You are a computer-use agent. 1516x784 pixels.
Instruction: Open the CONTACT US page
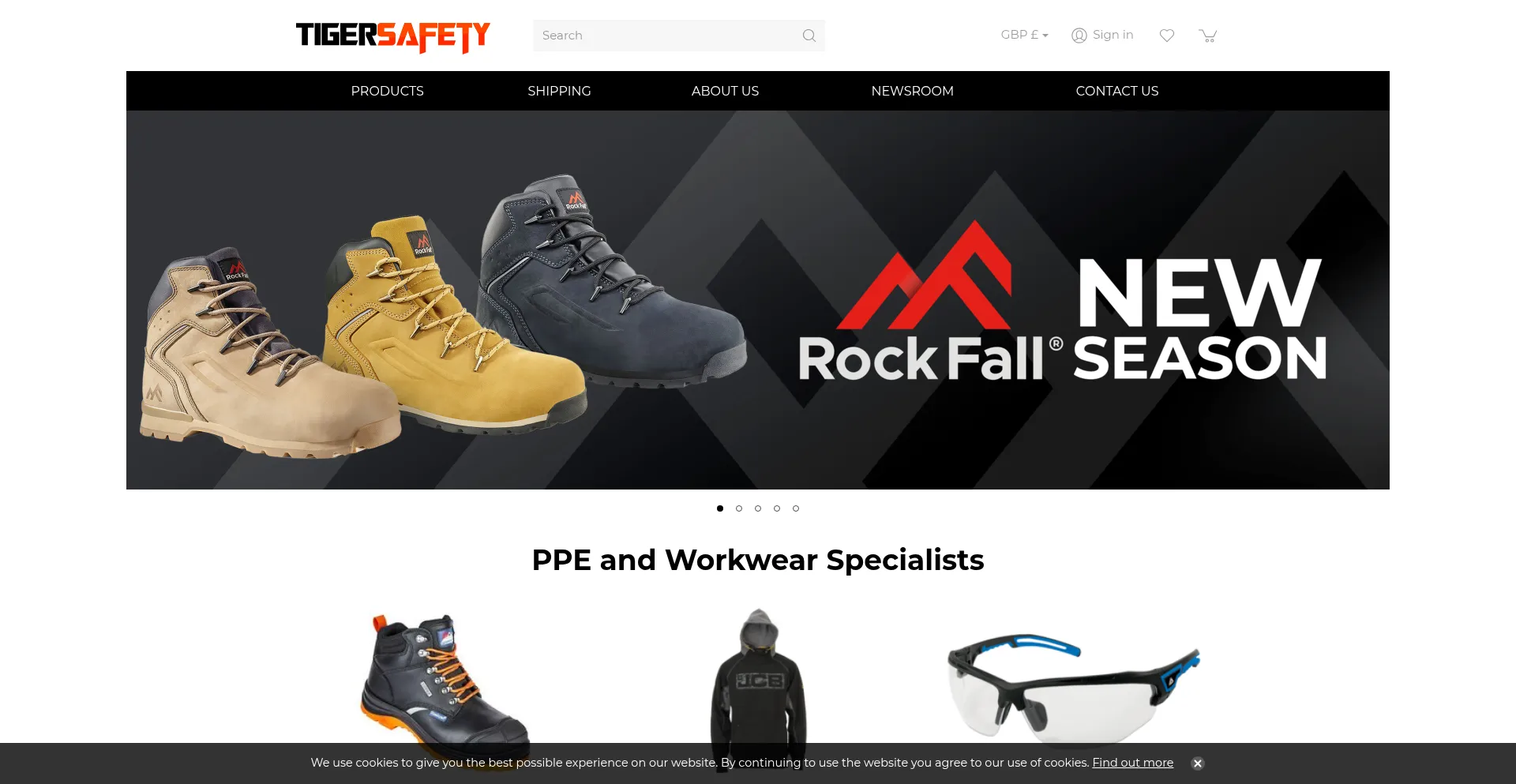tap(1116, 91)
